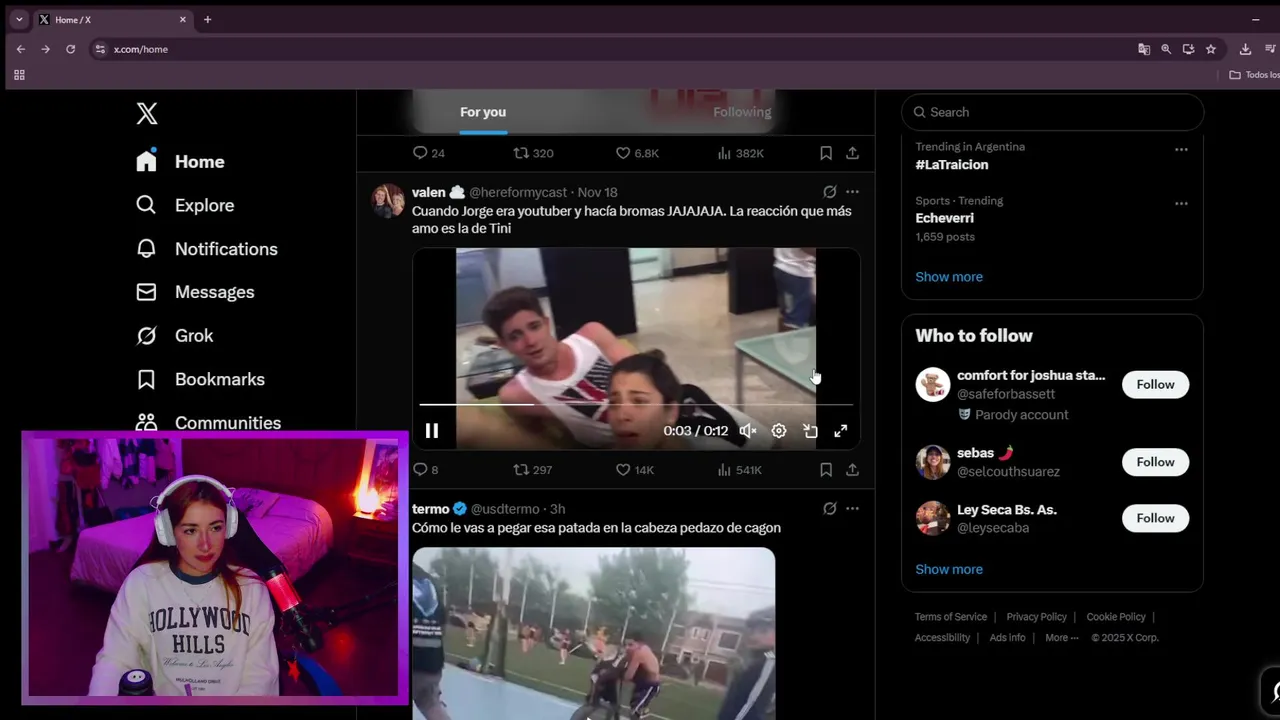The image size is (1280, 720).
Task: Zoom page with magnifier icon
Action: pos(1166,49)
